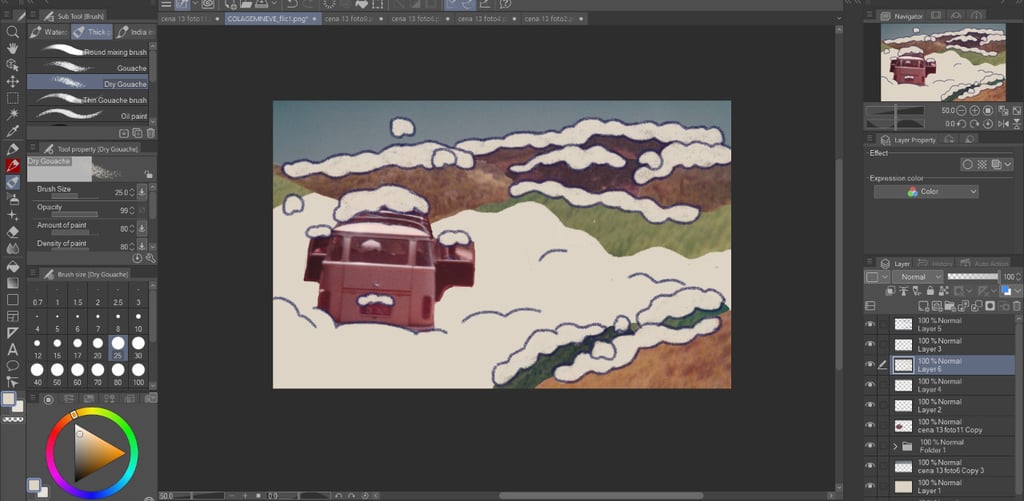
Task: Adjust the Brush Size slider
Action: pos(74,196)
